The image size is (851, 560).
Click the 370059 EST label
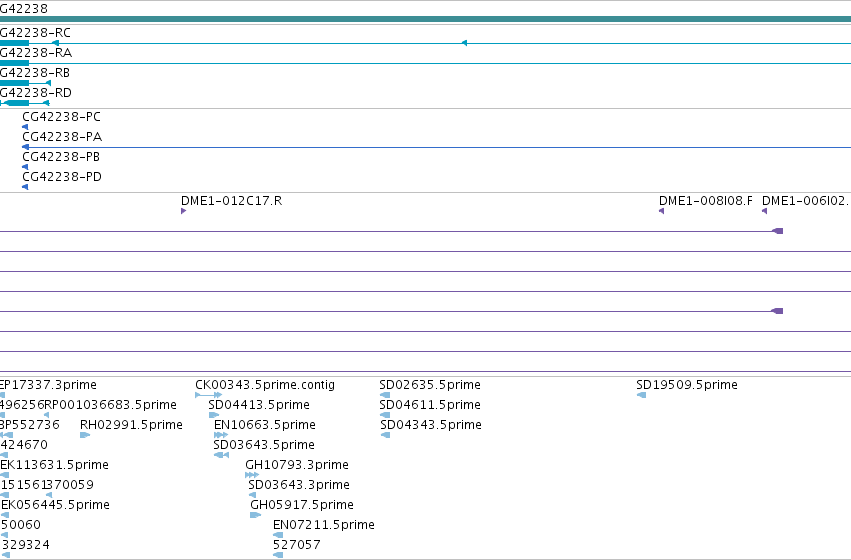tap(70, 485)
